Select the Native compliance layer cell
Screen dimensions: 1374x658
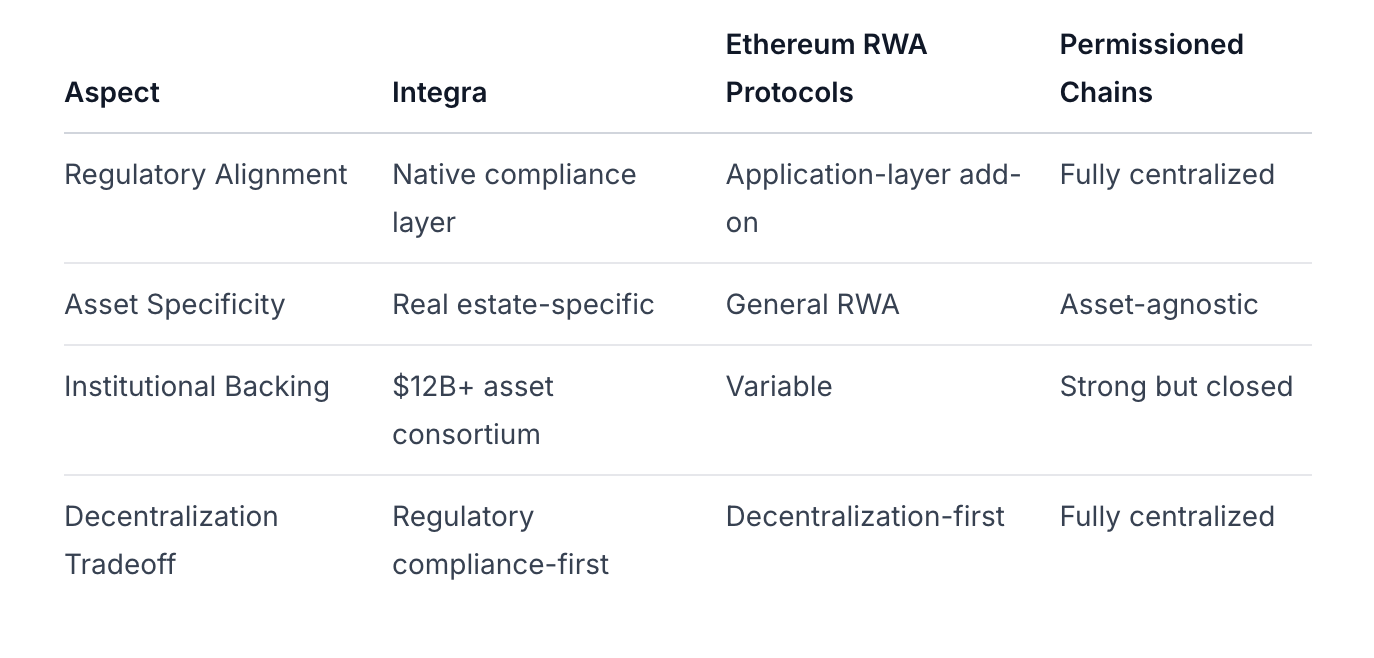513,198
